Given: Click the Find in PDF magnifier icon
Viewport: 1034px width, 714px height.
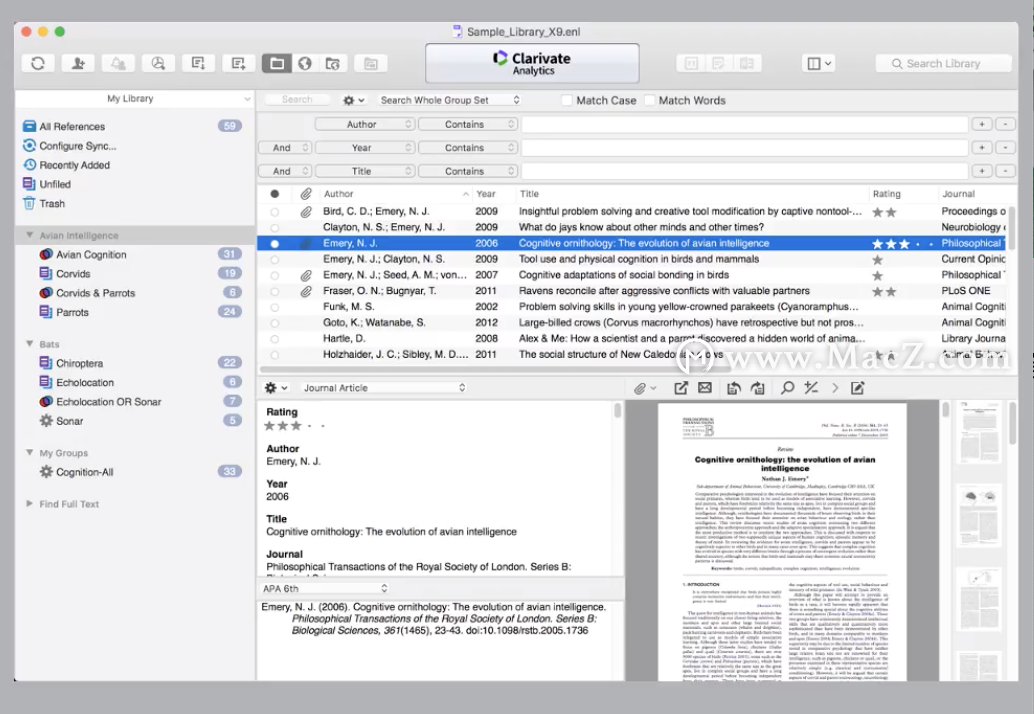Looking at the screenshot, I should point(787,388).
